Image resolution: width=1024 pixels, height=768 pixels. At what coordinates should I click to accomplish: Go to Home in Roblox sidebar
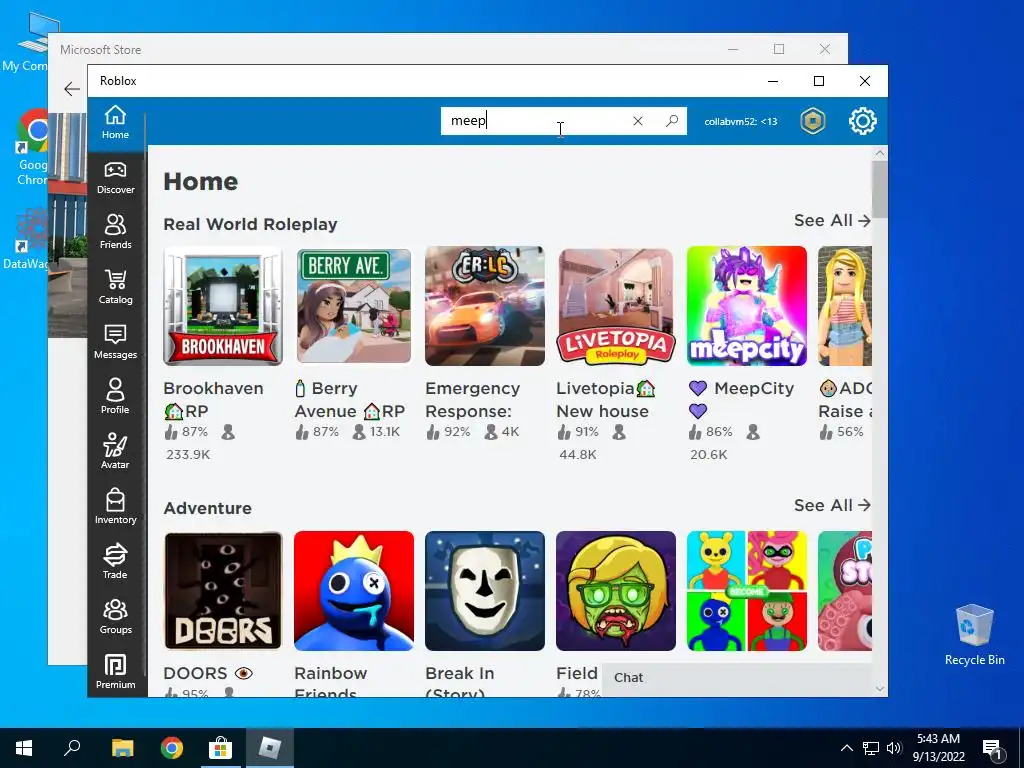click(x=115, y=123)
